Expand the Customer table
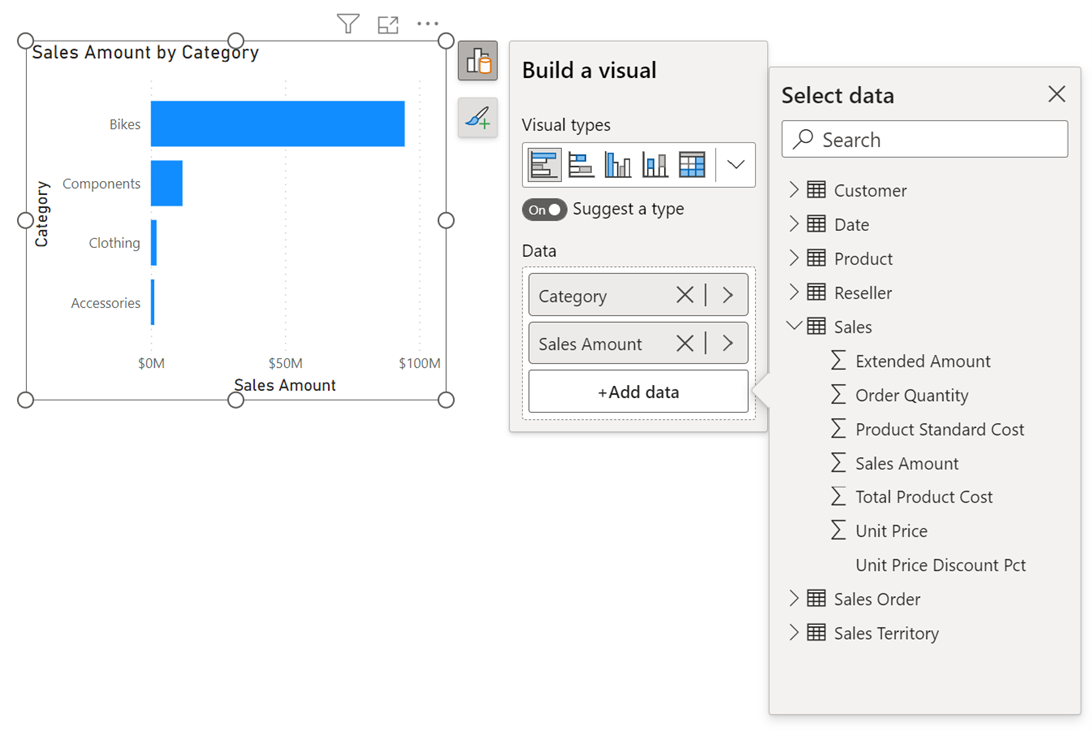Viewport: 1092px width, 732px height. pyautogui.click(x=794, y=190)
